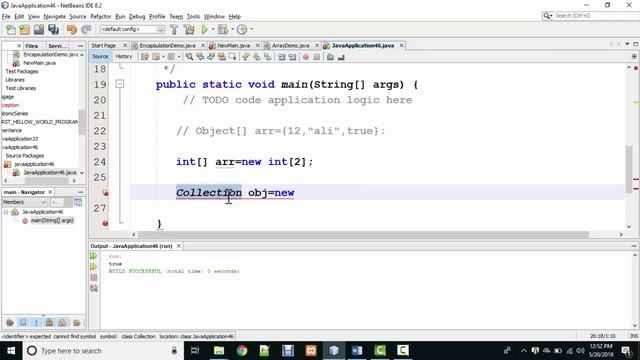
Task: Click the editor horizontal scrollbar
Action: click(363, 234)
